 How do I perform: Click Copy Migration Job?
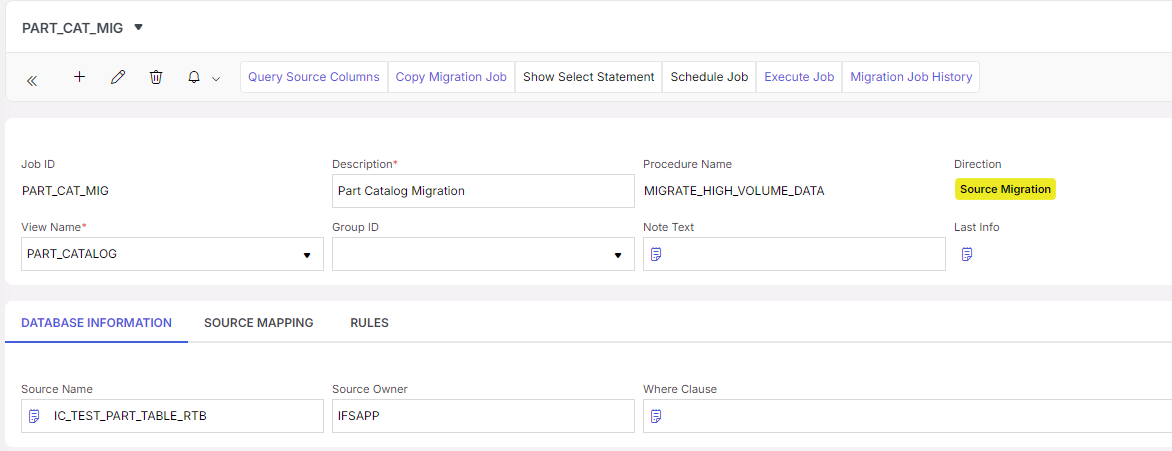451,77
